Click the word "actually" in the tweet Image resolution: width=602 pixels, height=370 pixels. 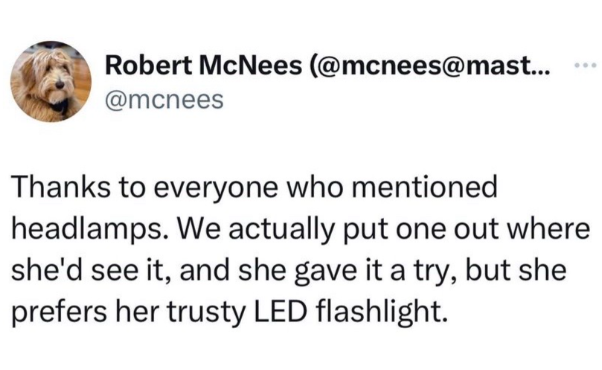(x=281, y=230)
